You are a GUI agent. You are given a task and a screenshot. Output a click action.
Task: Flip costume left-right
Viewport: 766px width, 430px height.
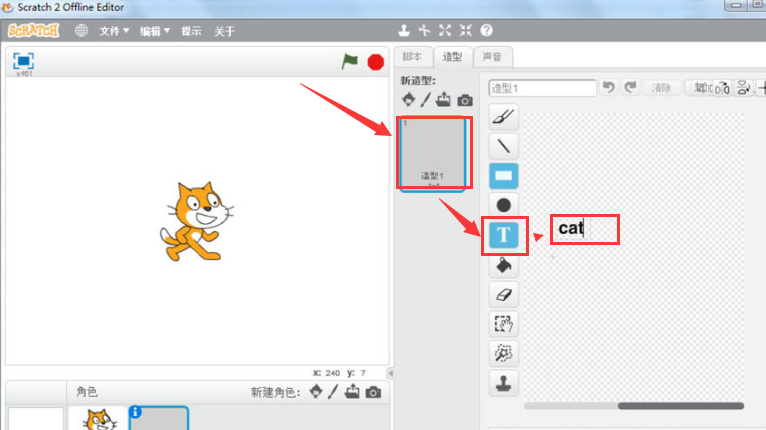pyautogui.click(x=723, y=88)
